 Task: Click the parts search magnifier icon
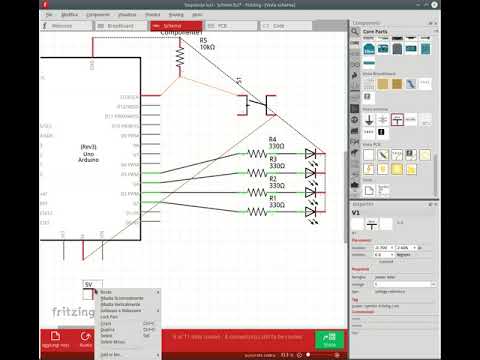[x=355, y=31]
